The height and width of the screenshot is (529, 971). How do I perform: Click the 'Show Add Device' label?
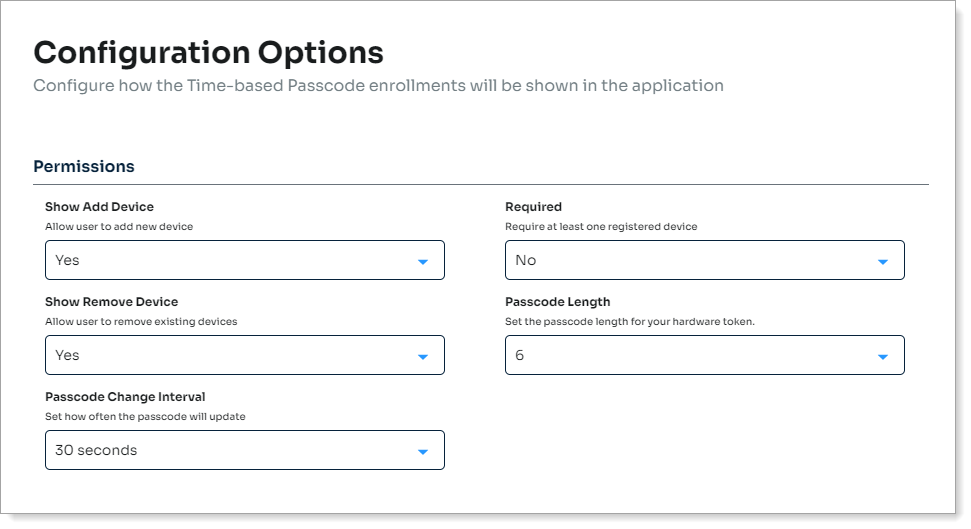(99, 207)
